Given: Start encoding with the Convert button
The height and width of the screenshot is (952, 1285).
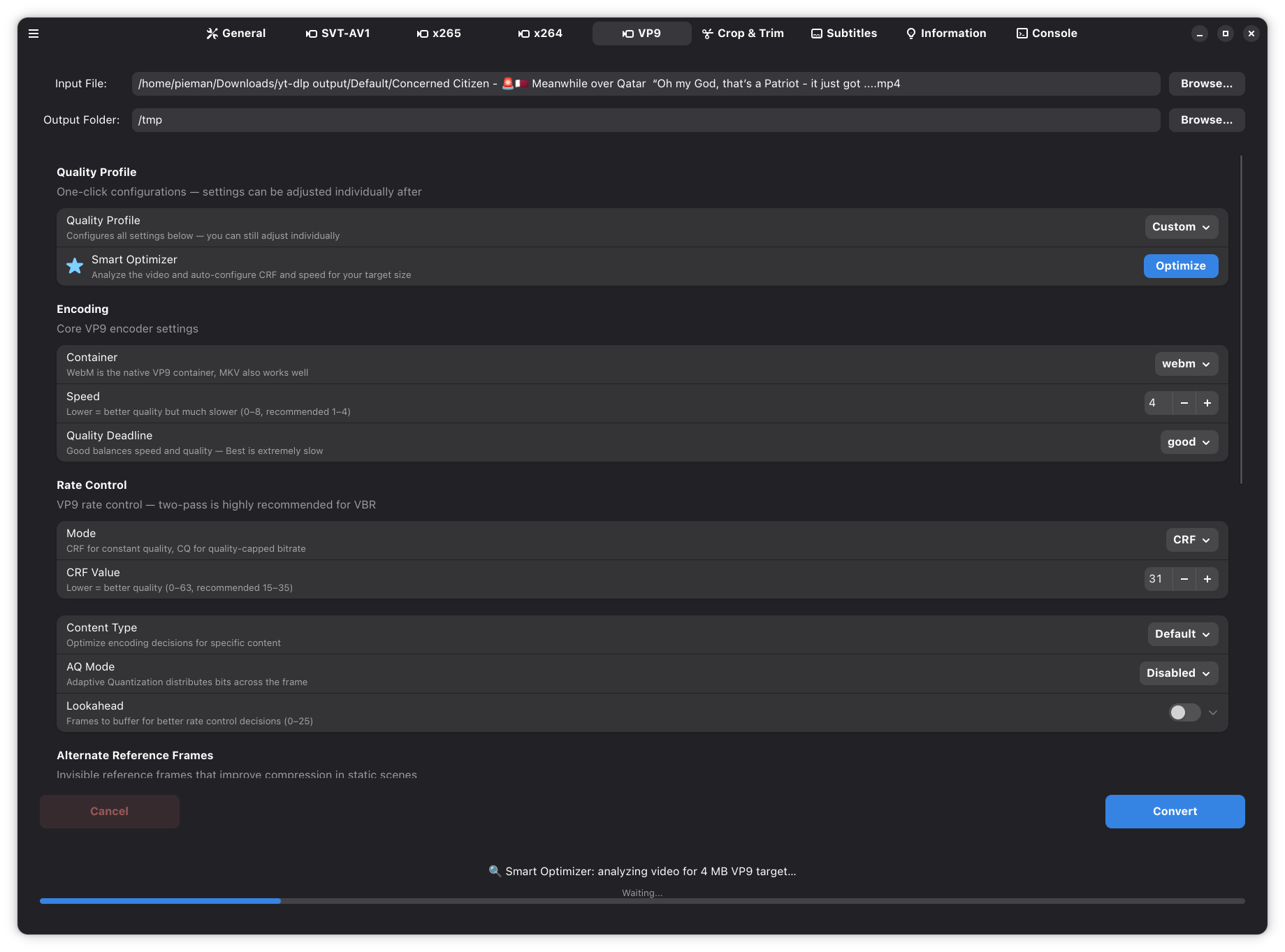Looking at the screenshot, I should coord(1175,812).
